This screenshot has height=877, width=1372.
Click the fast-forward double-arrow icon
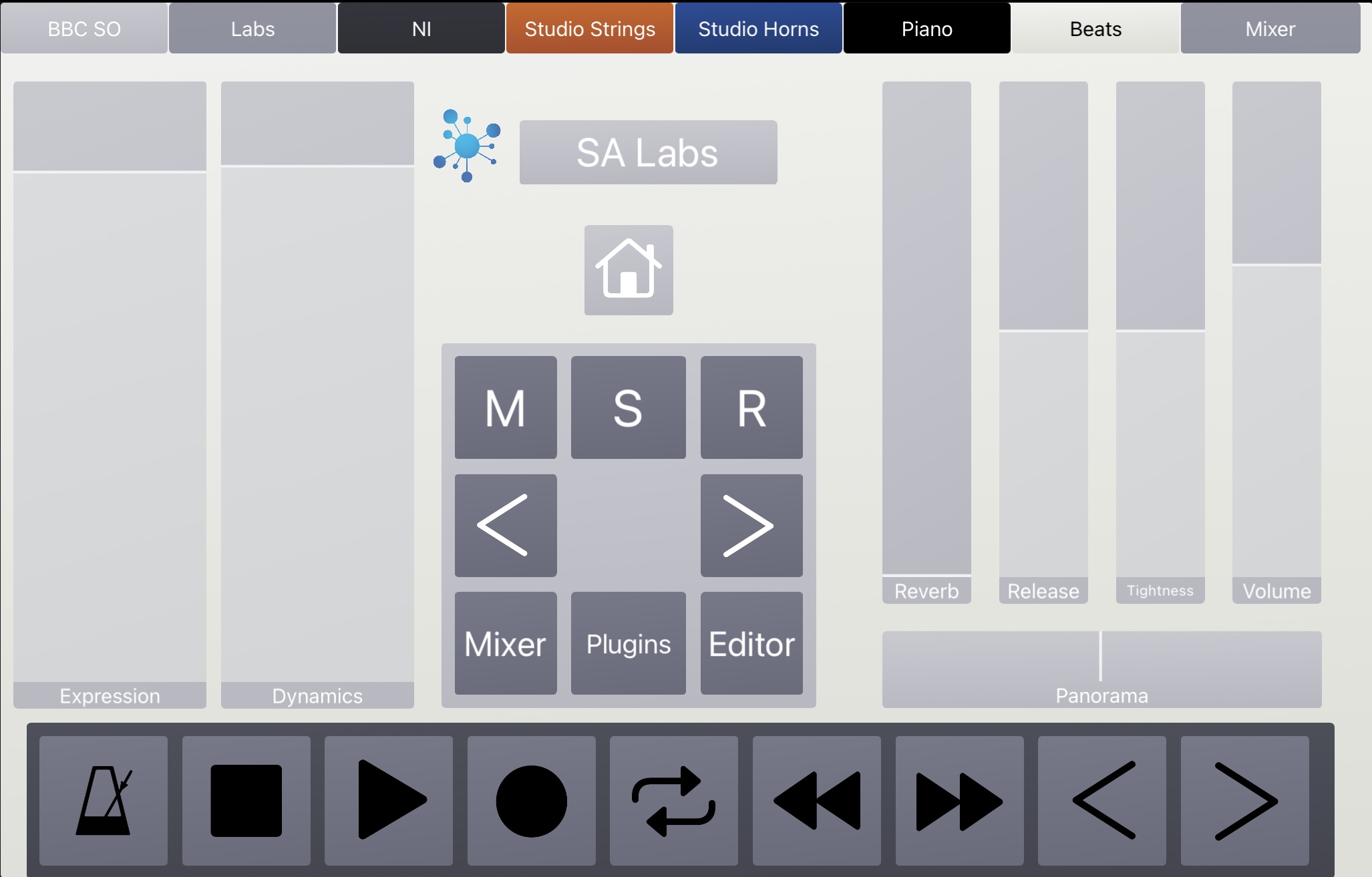coord(960,800)
